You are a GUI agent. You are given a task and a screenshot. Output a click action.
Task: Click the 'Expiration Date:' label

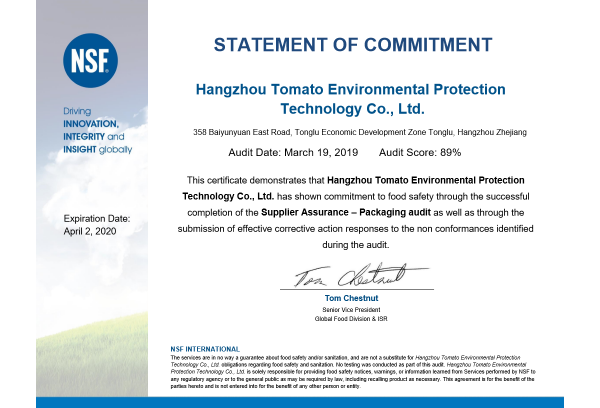(x=97, y=219)
